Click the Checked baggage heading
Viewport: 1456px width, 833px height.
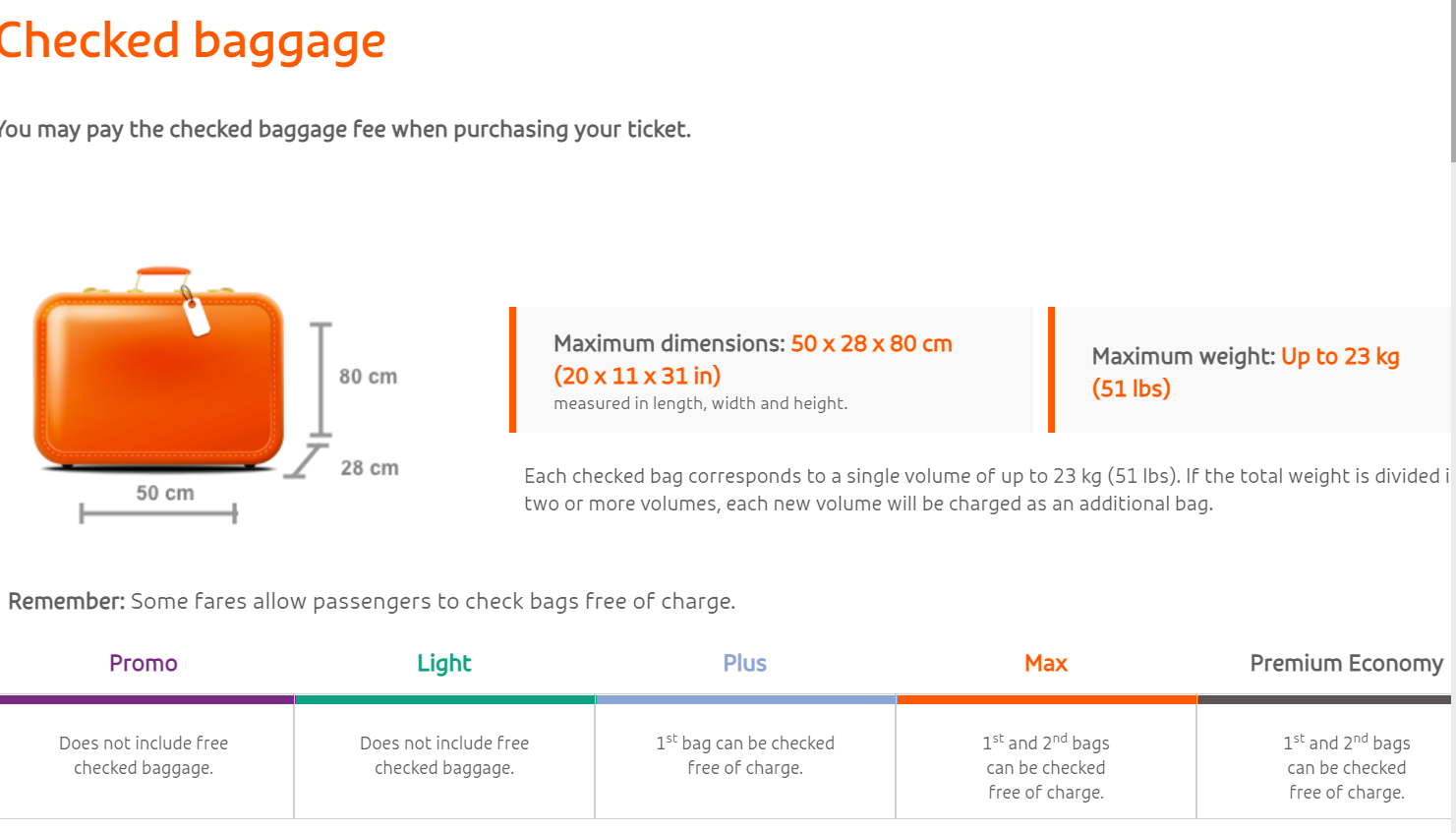click(192, 41)
